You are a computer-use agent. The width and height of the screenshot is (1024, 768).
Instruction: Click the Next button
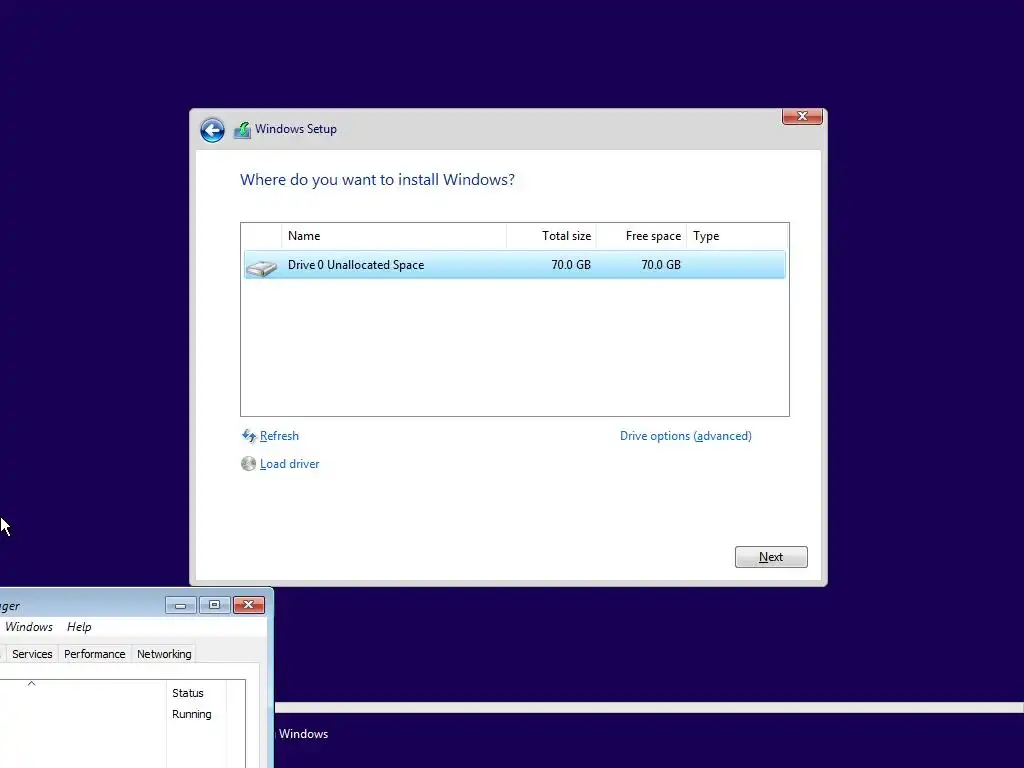[x=771, y=557]
